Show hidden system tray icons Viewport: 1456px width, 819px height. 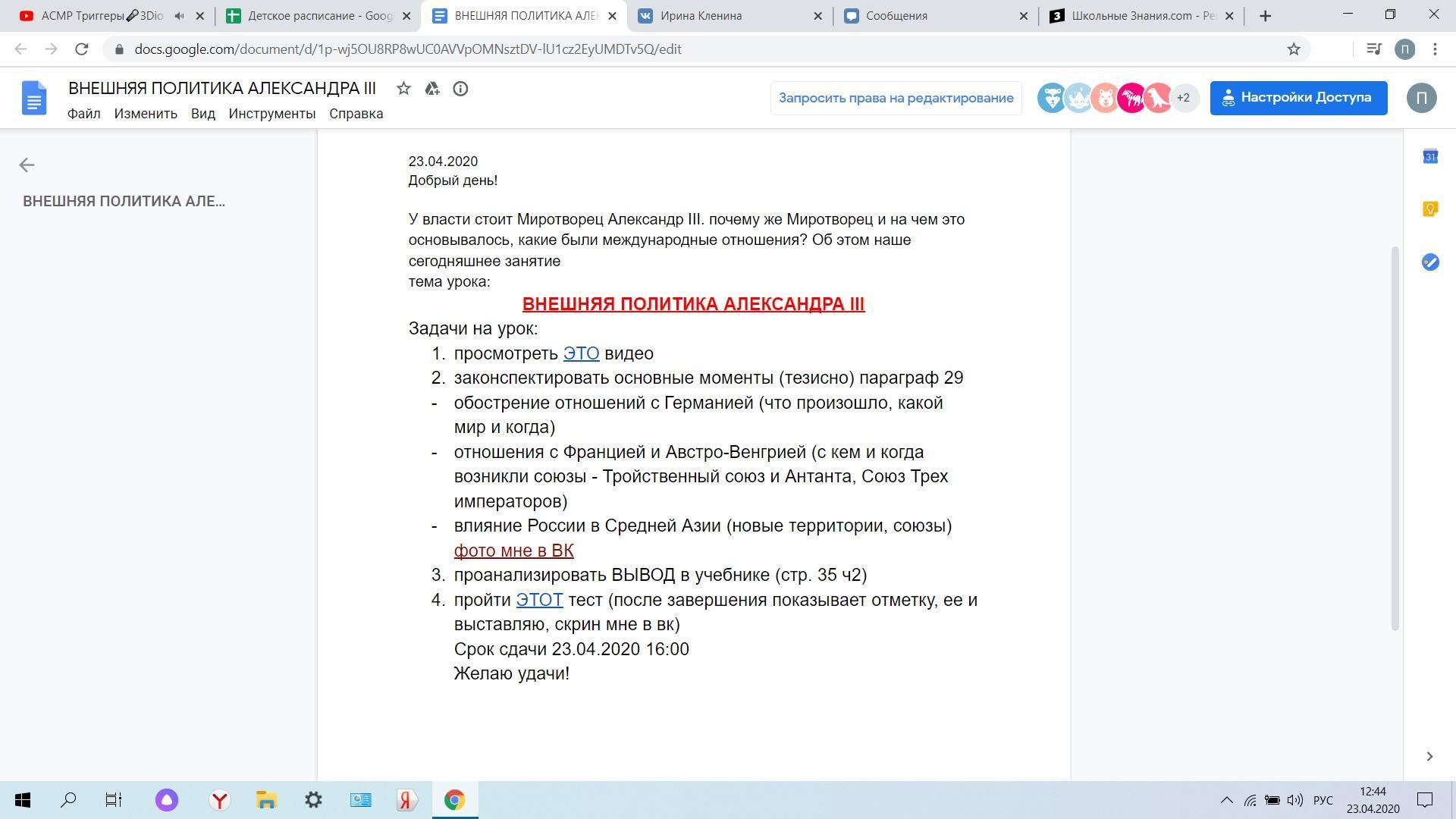(1226, 800)
